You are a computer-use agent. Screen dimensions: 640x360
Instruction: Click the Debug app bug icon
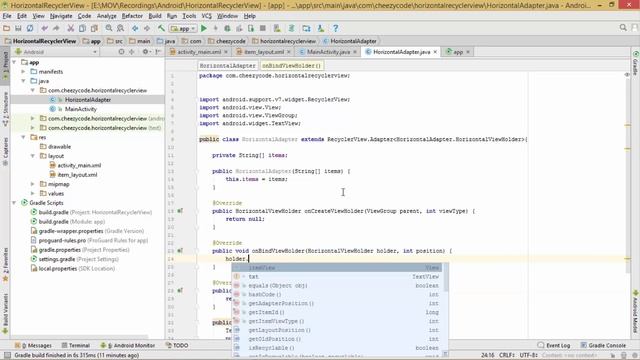227,28
